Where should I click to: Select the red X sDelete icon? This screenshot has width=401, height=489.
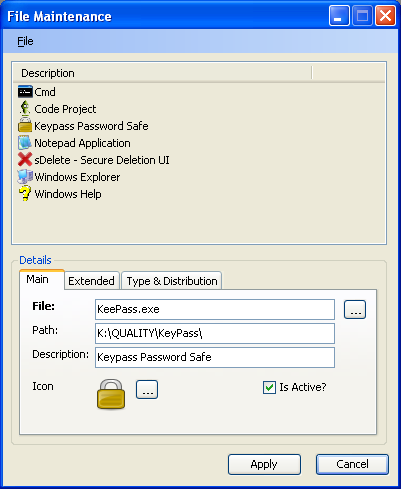coord(25,160)
